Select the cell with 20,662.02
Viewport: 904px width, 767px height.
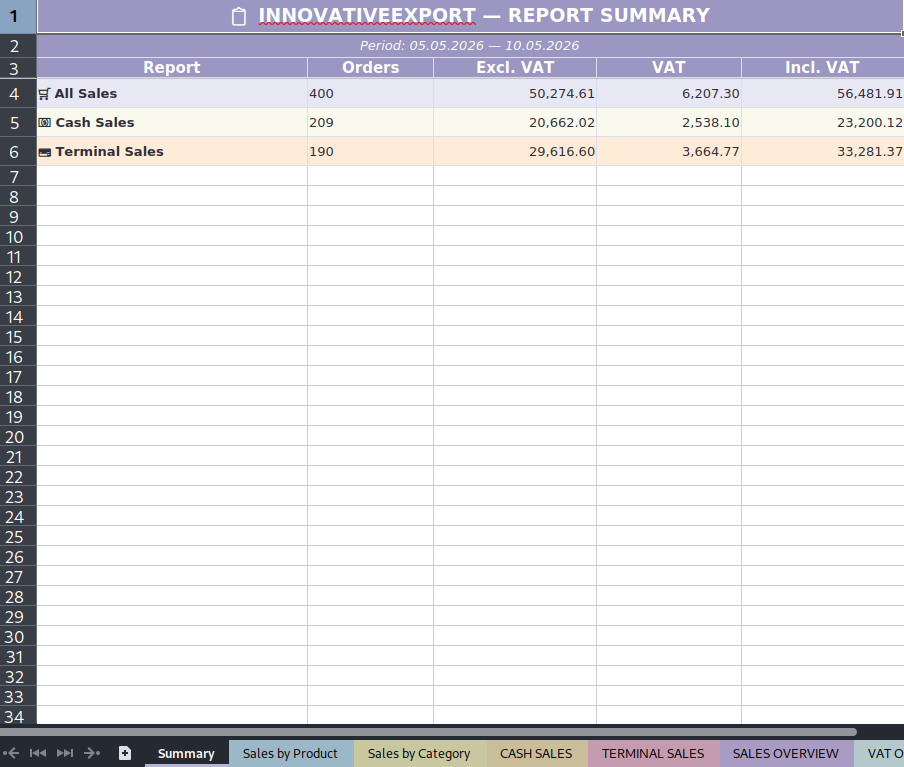515,122
